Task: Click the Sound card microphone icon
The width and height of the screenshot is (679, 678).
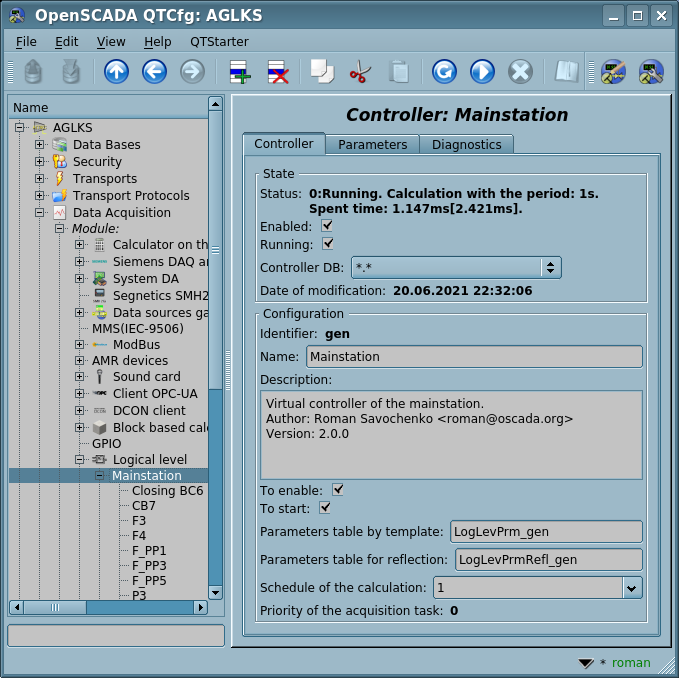Action: 100,377
